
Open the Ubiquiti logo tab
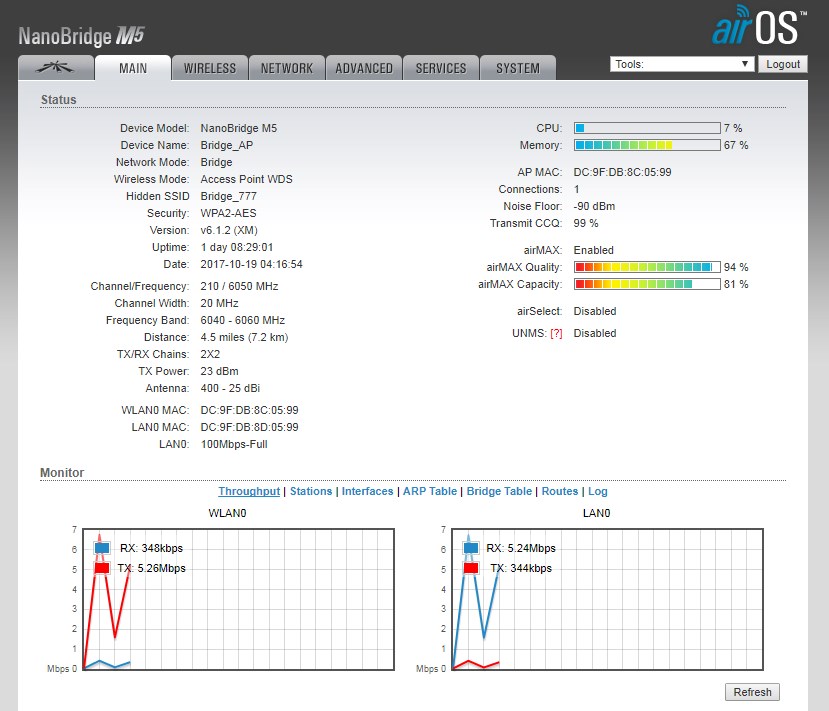[x=56, y=68]
